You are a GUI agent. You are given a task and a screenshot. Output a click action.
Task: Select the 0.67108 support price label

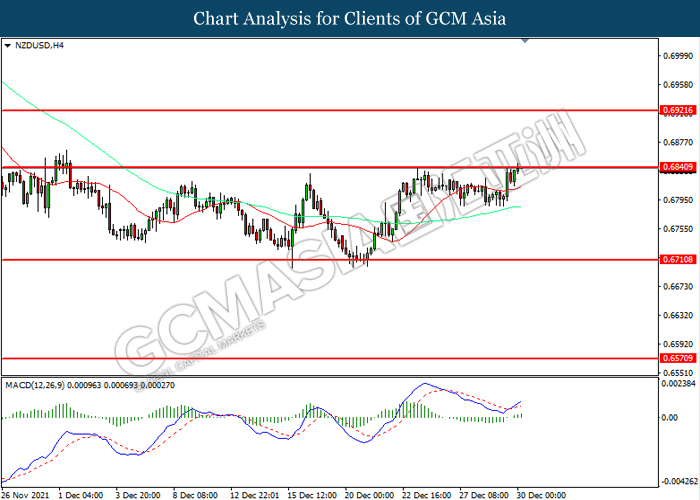679,259
